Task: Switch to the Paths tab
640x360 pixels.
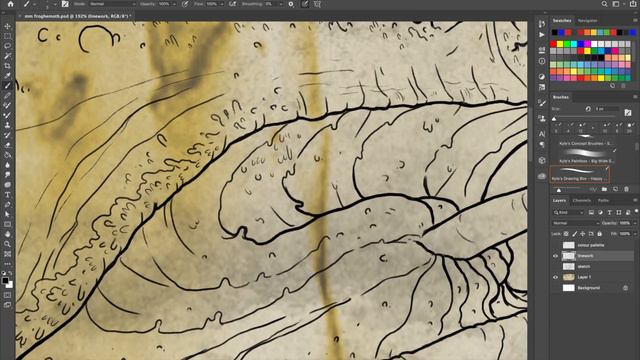Action: 603,200
